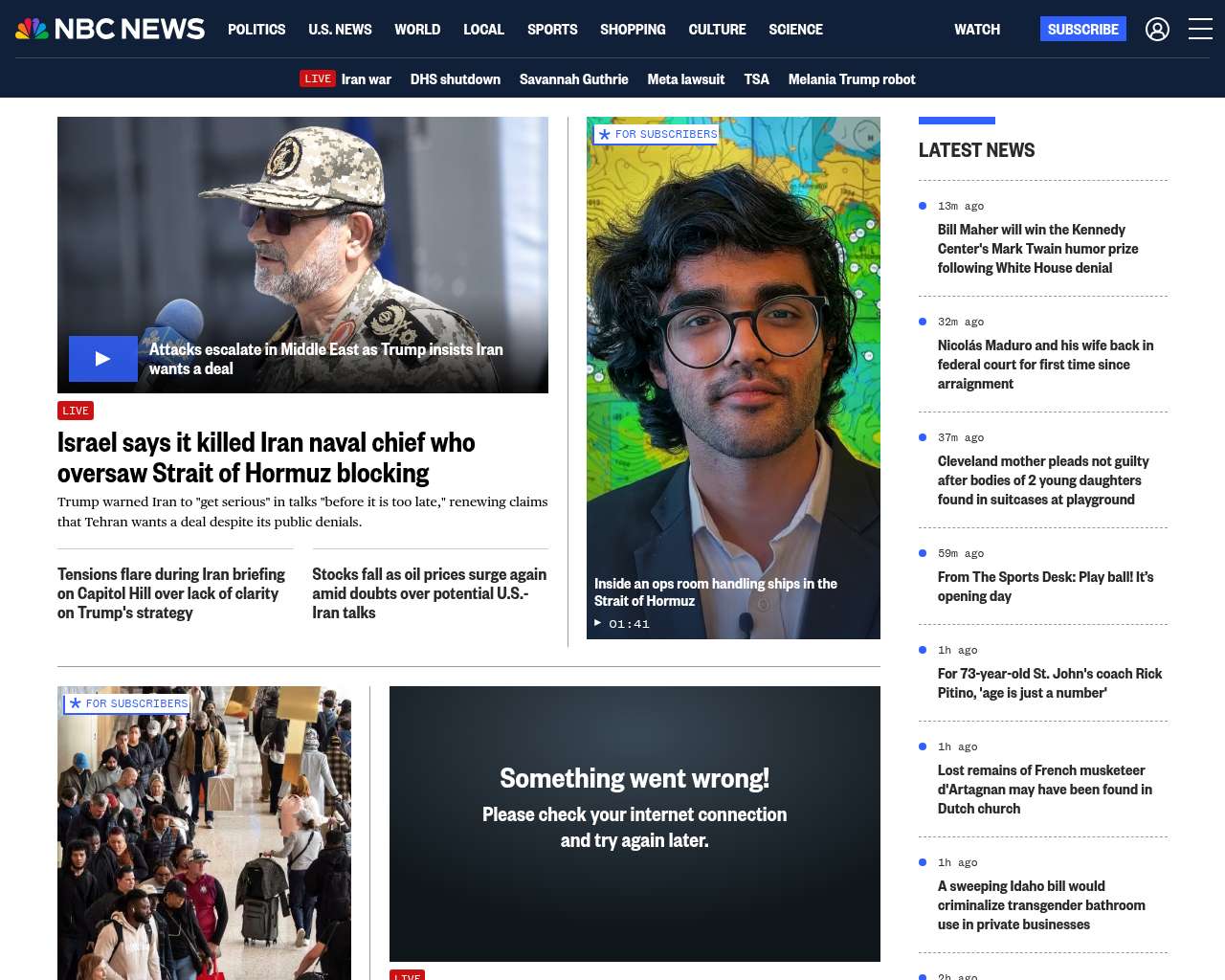Click the red LIVE tag above Israel headline

click(x=76, y=411)
